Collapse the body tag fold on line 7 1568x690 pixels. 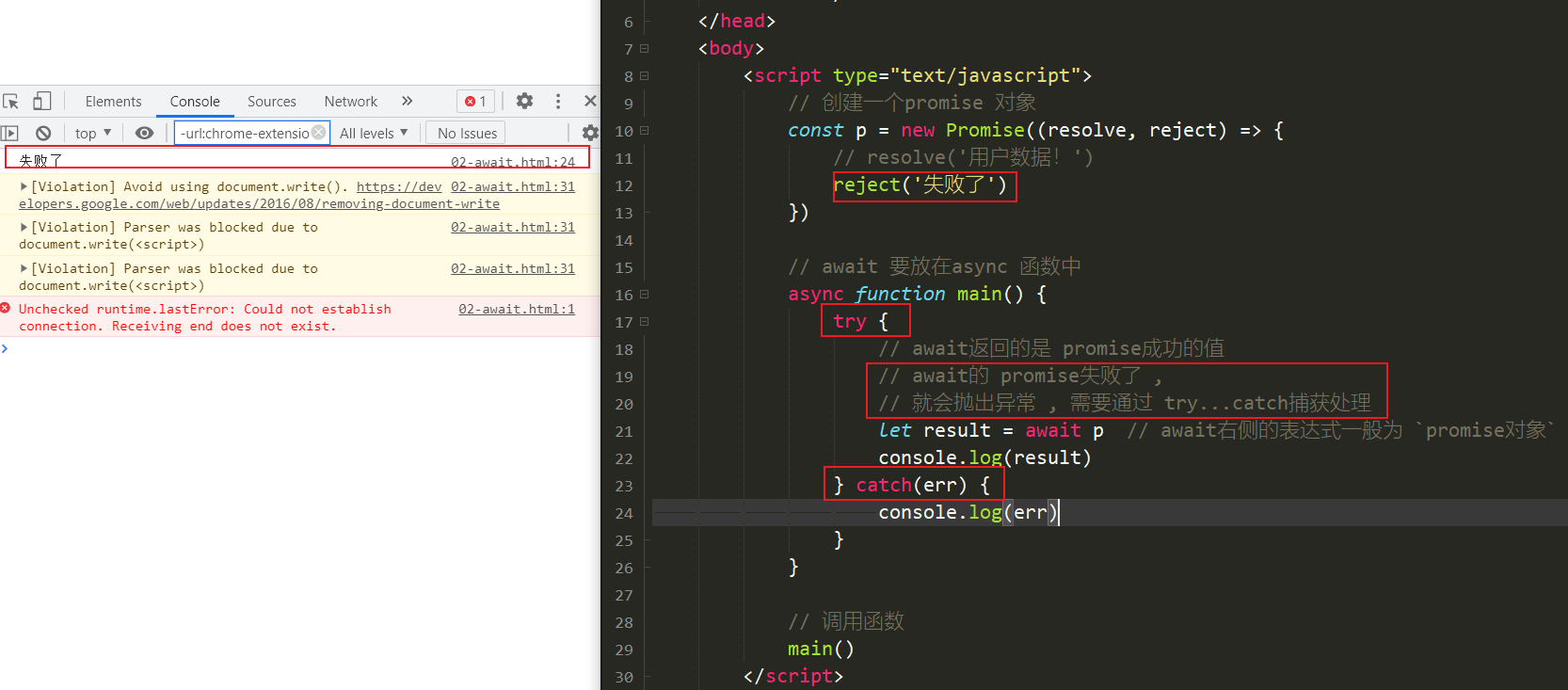(645, 48)
